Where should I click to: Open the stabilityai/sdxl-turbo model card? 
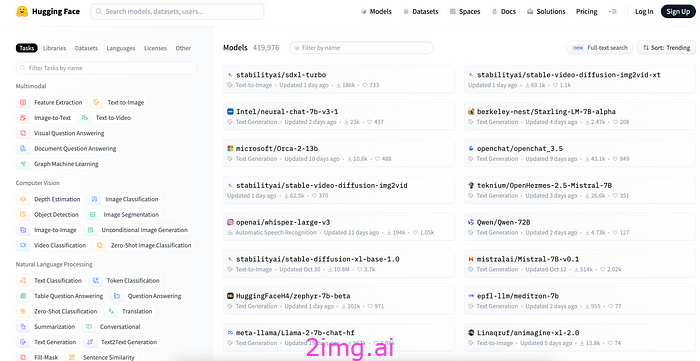(x=339, y=79)
